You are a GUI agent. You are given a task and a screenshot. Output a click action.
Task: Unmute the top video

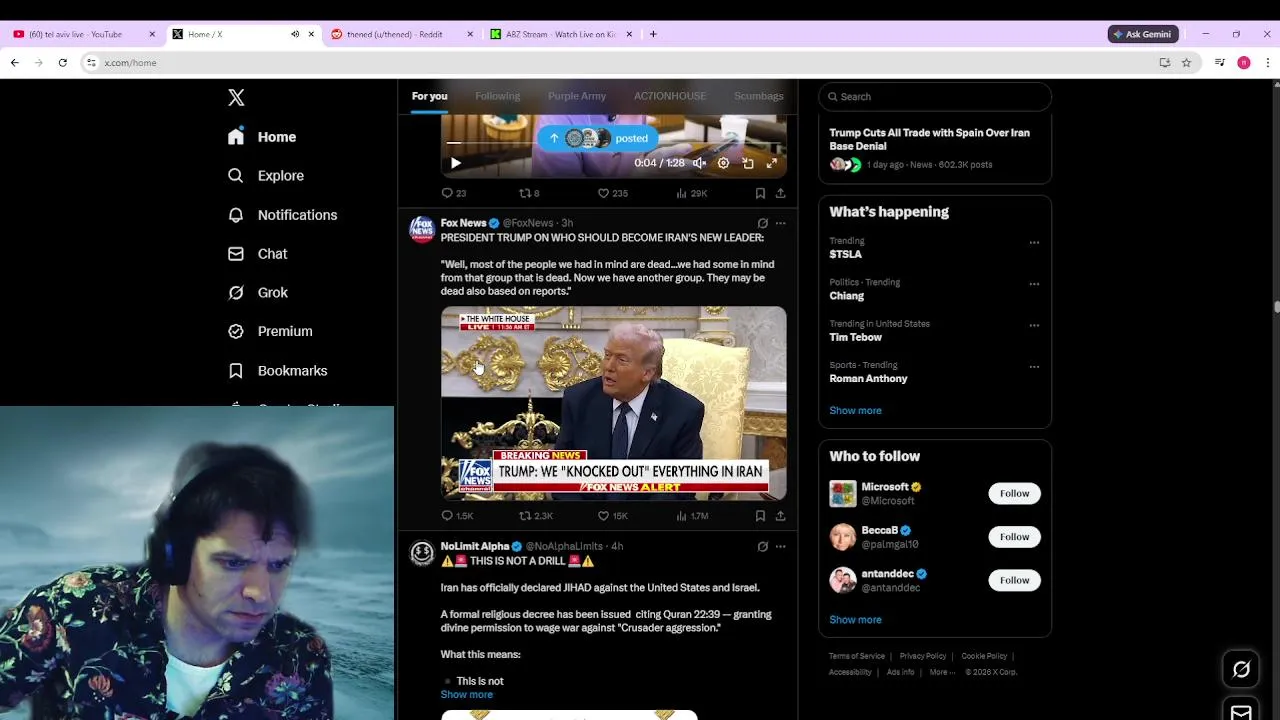coord(699,163)
